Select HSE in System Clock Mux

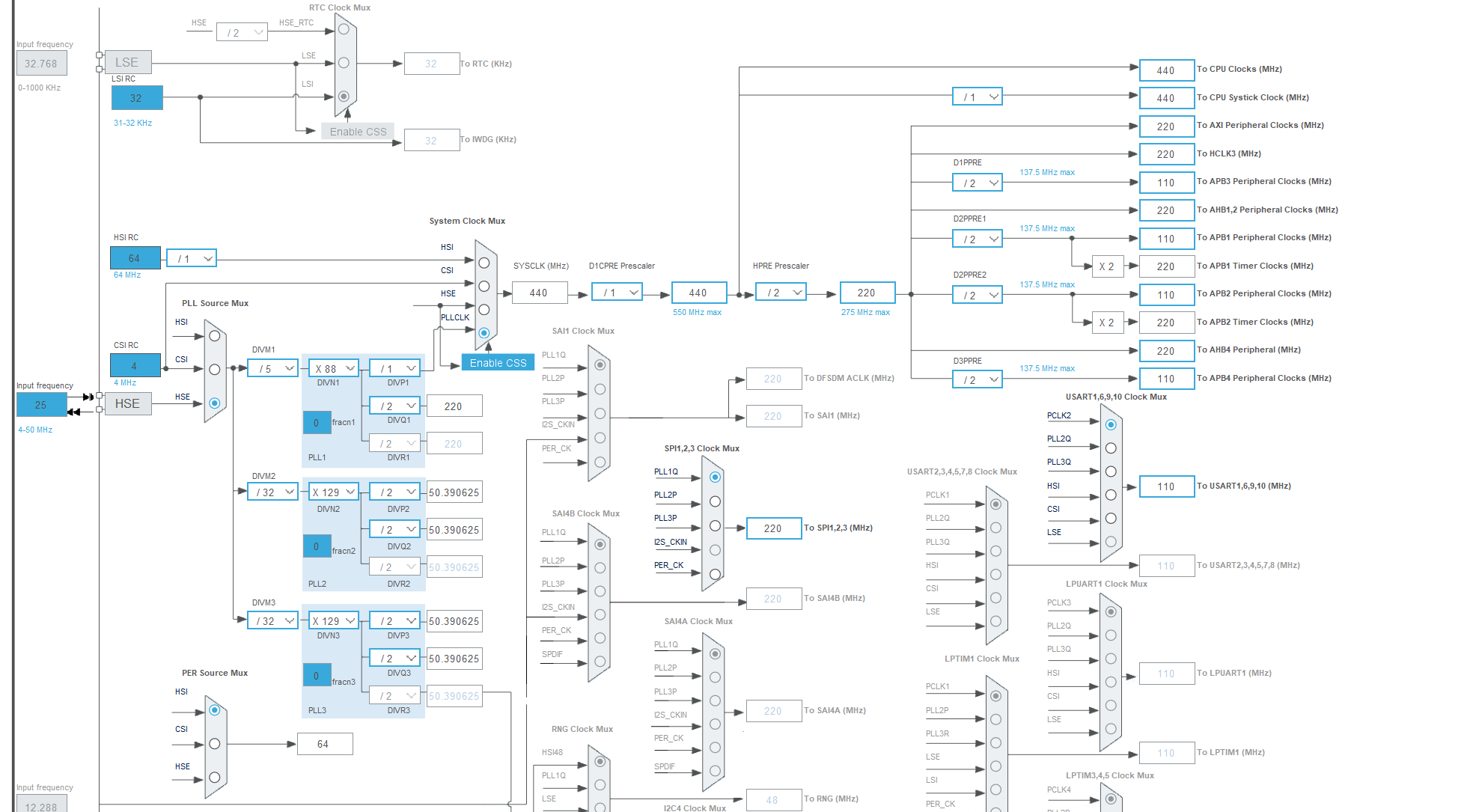pyautogui.click(x=484, y=309)
